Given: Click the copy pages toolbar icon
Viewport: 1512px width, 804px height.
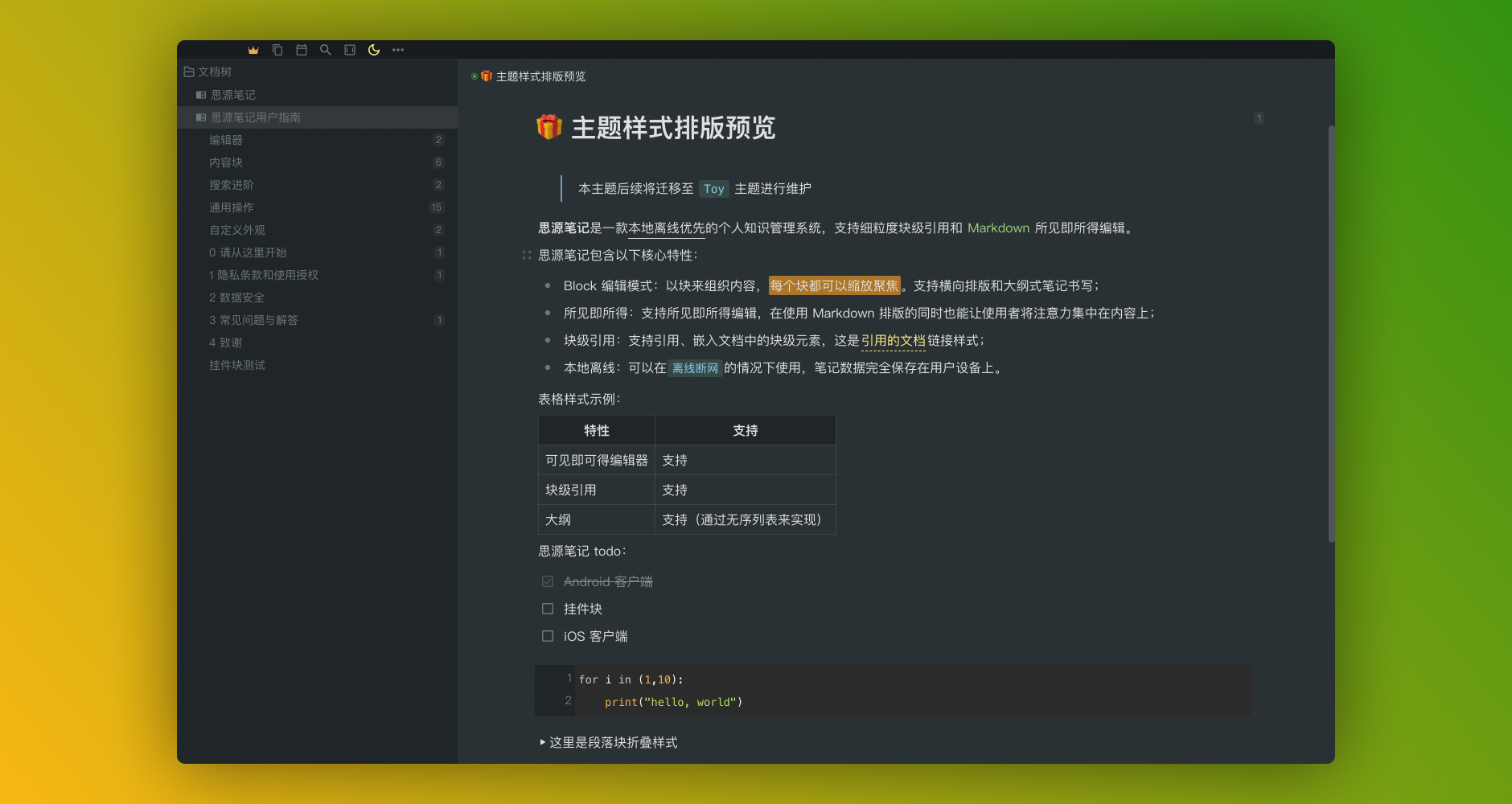Looking at the screenshot, I should click(277, 50).
